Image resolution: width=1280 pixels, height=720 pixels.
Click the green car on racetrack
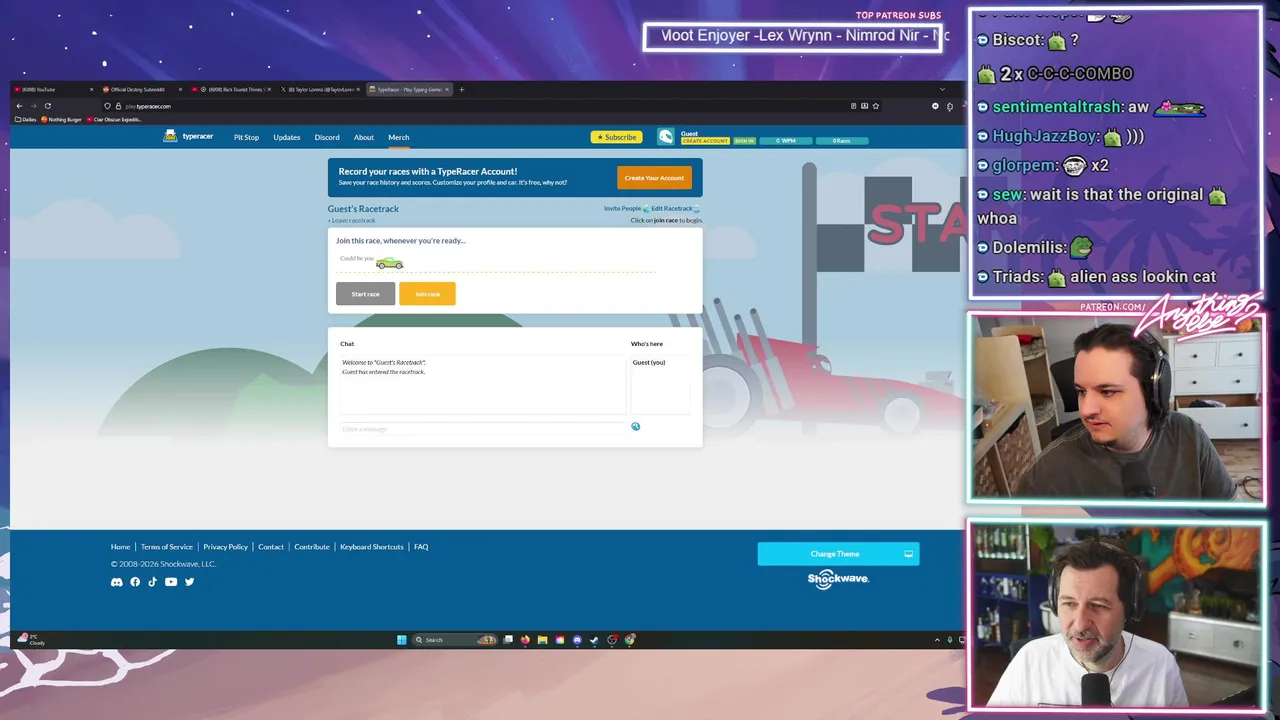click(389, 263)
